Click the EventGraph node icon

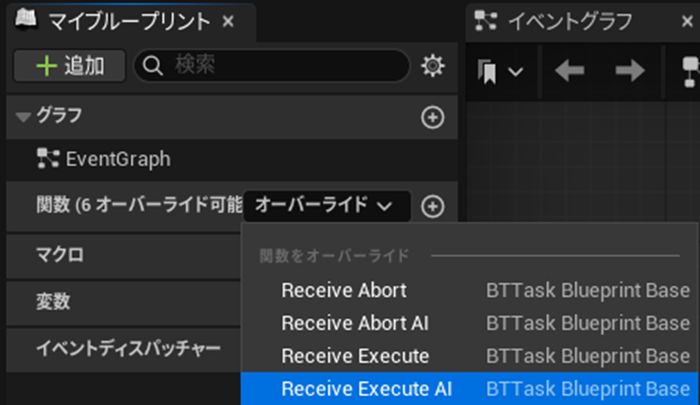coord(47,158)
